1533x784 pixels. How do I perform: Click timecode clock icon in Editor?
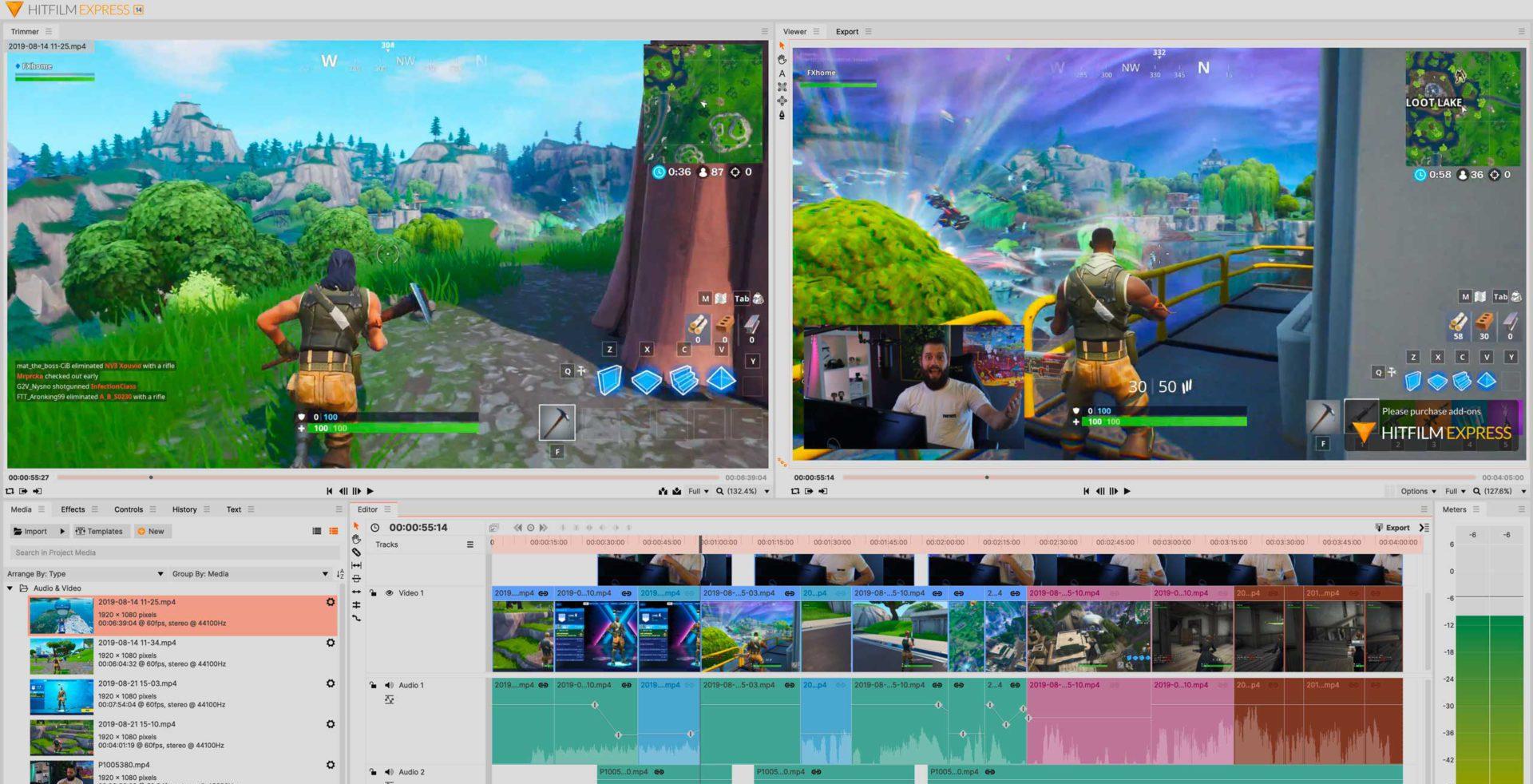[375, 528]
